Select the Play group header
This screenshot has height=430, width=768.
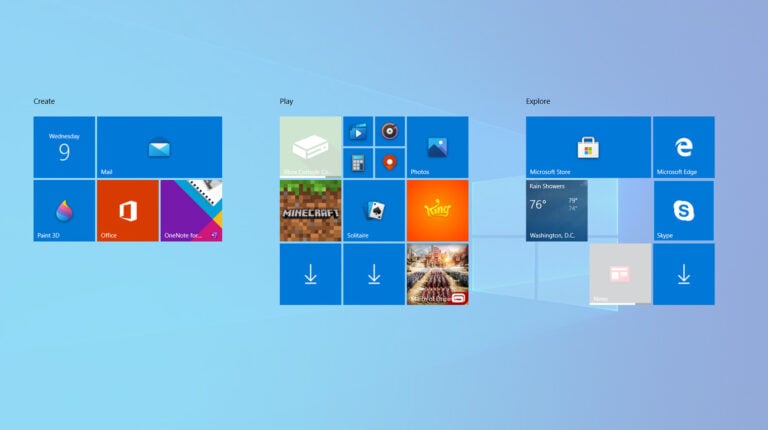pyautogui.click(x=287, y=101)
